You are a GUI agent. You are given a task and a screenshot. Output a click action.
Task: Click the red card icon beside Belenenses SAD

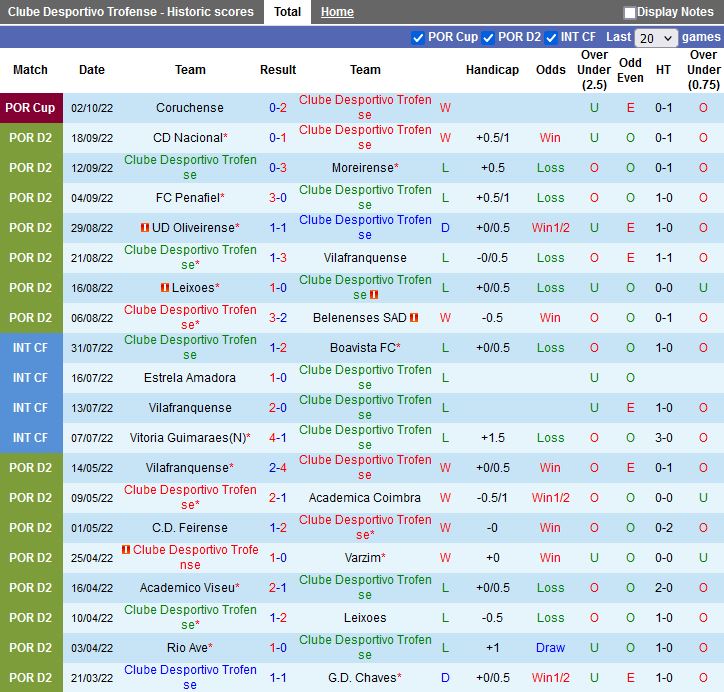[x=414, y=318]
